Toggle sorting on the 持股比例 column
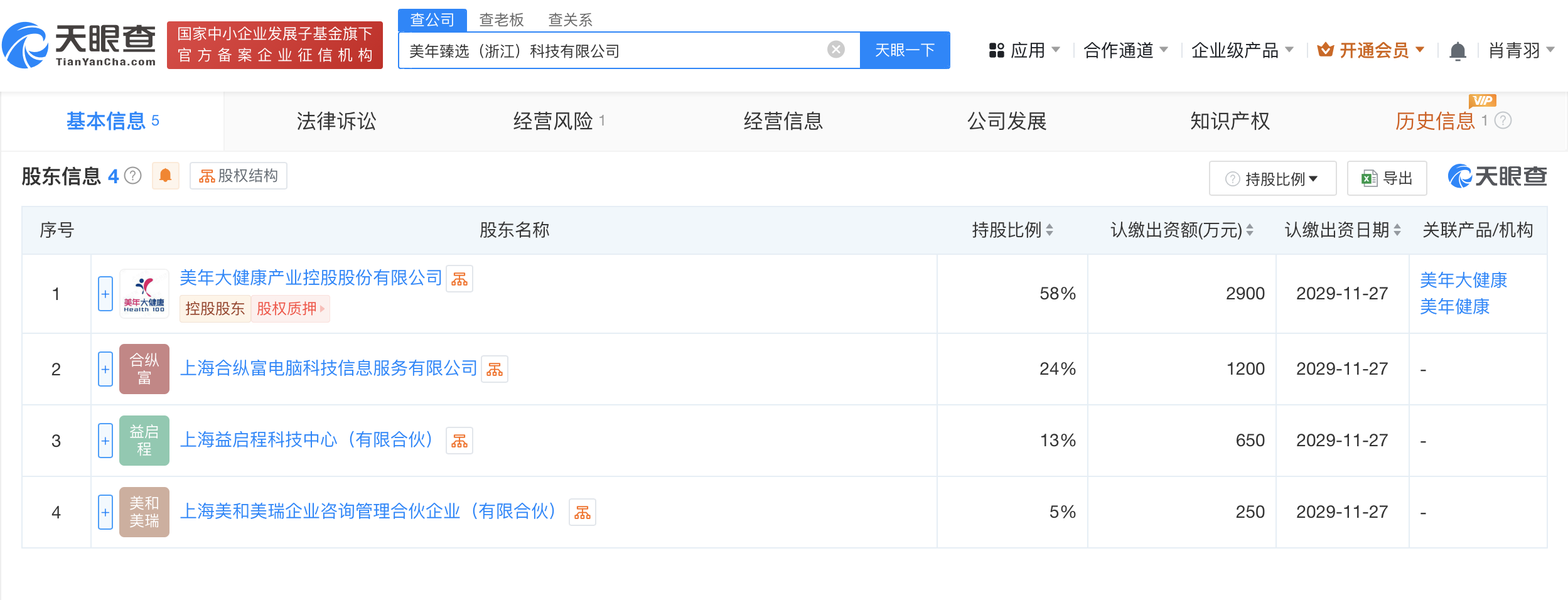The image size is (1568, 600). [x=1048, y=230]
